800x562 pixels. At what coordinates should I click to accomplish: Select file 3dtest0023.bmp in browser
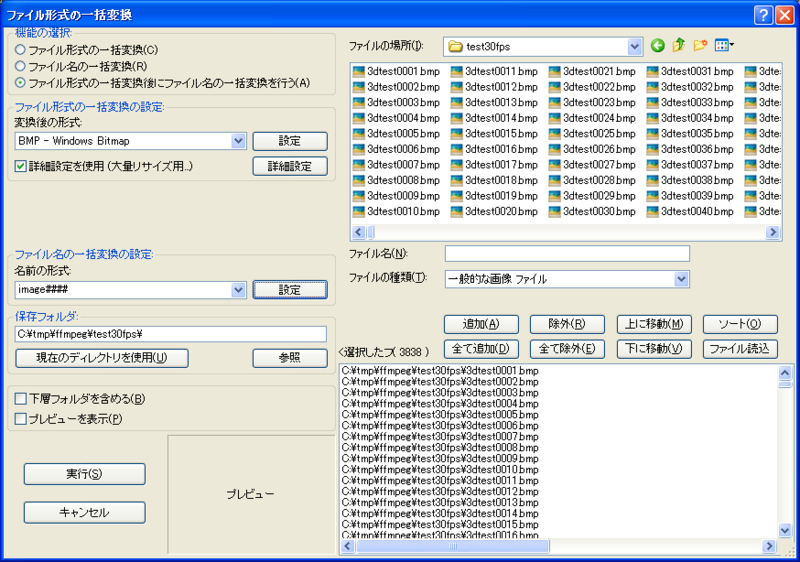point(592,103)
